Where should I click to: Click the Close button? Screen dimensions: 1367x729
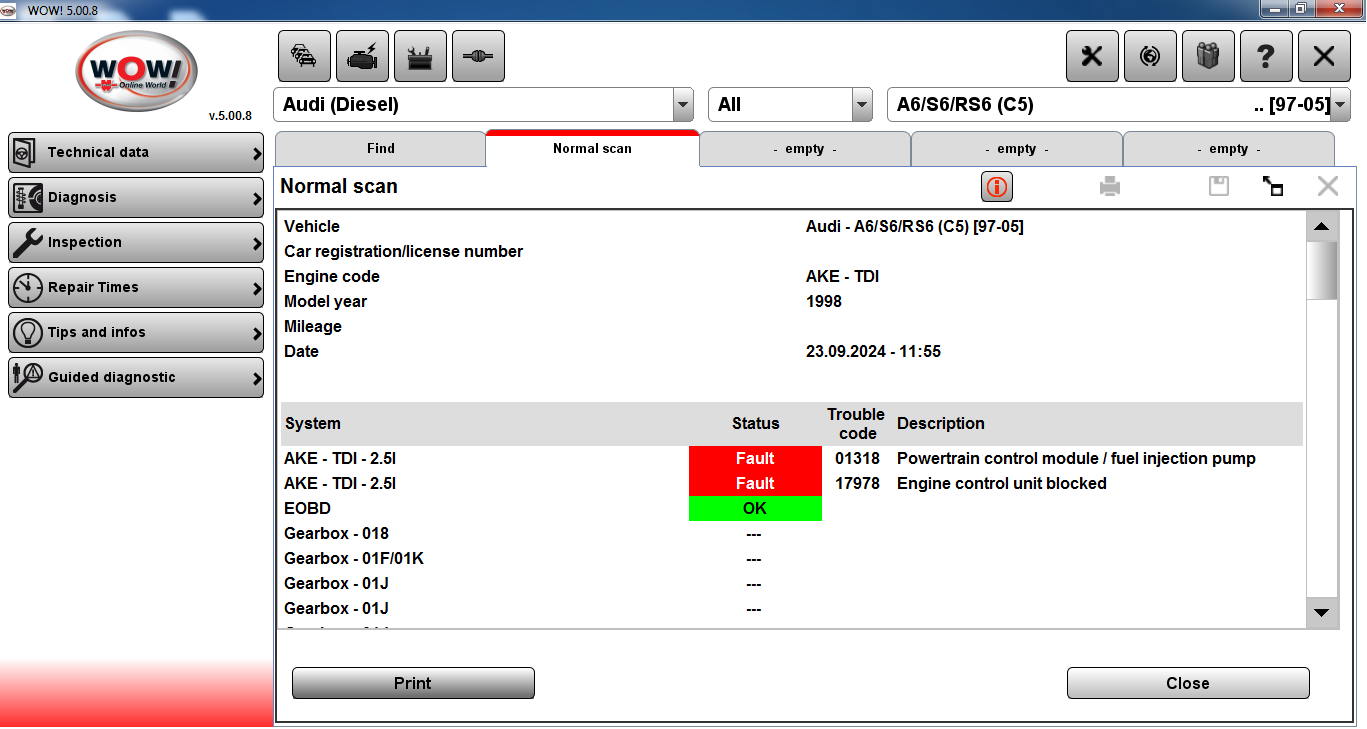[x=1188, y=683]
